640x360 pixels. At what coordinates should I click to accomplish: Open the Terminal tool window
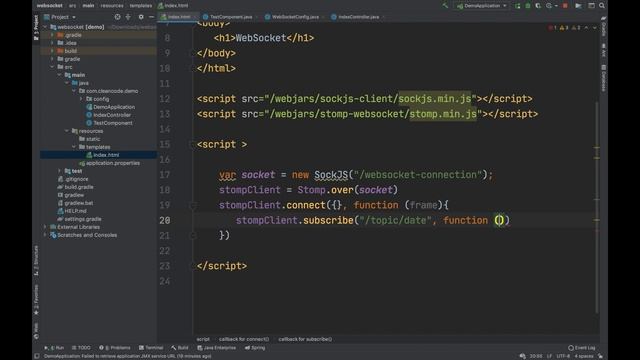point(151,348)
